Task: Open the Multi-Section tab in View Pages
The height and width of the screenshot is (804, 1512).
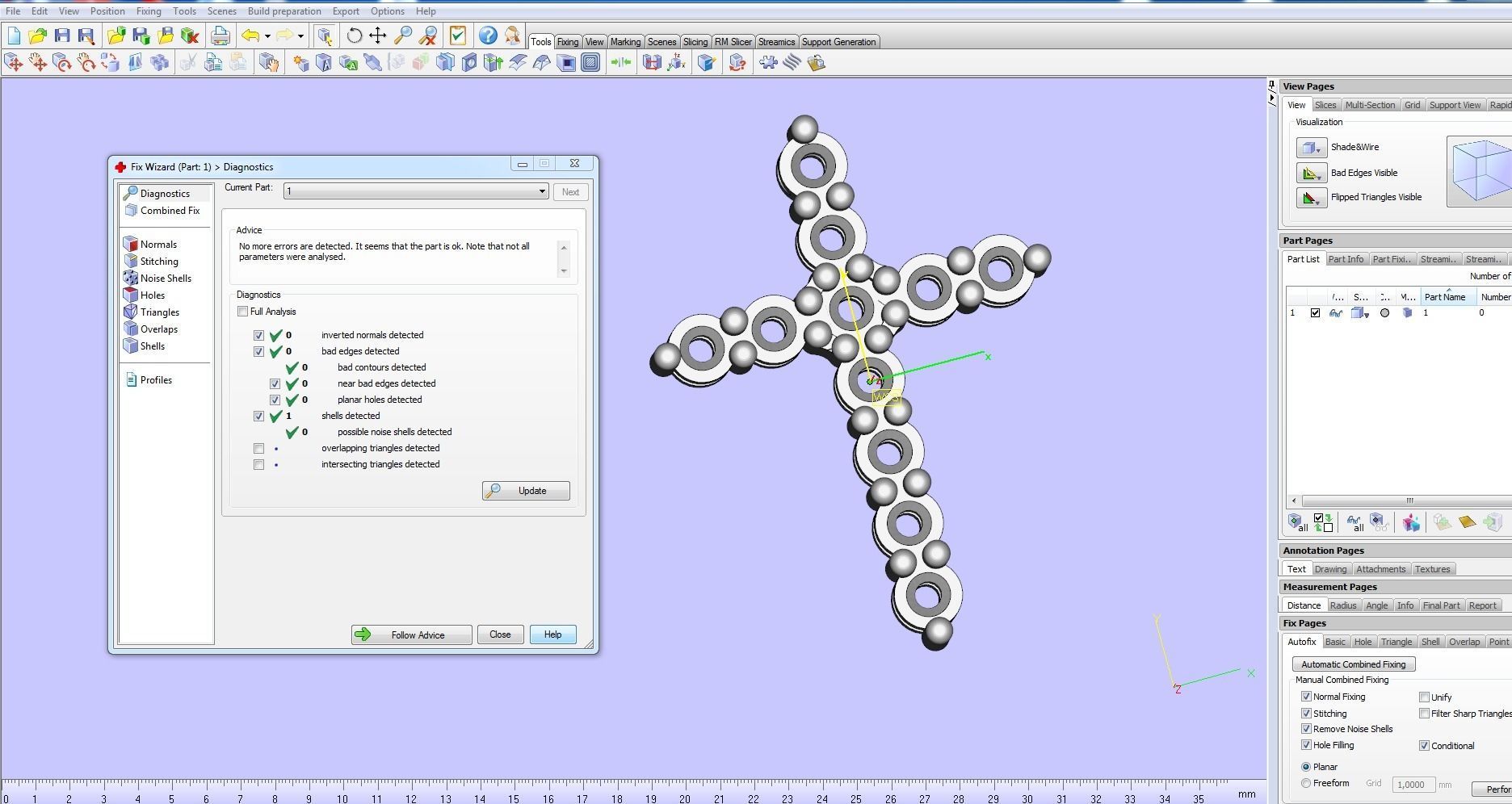Action: click(1370, 105)
